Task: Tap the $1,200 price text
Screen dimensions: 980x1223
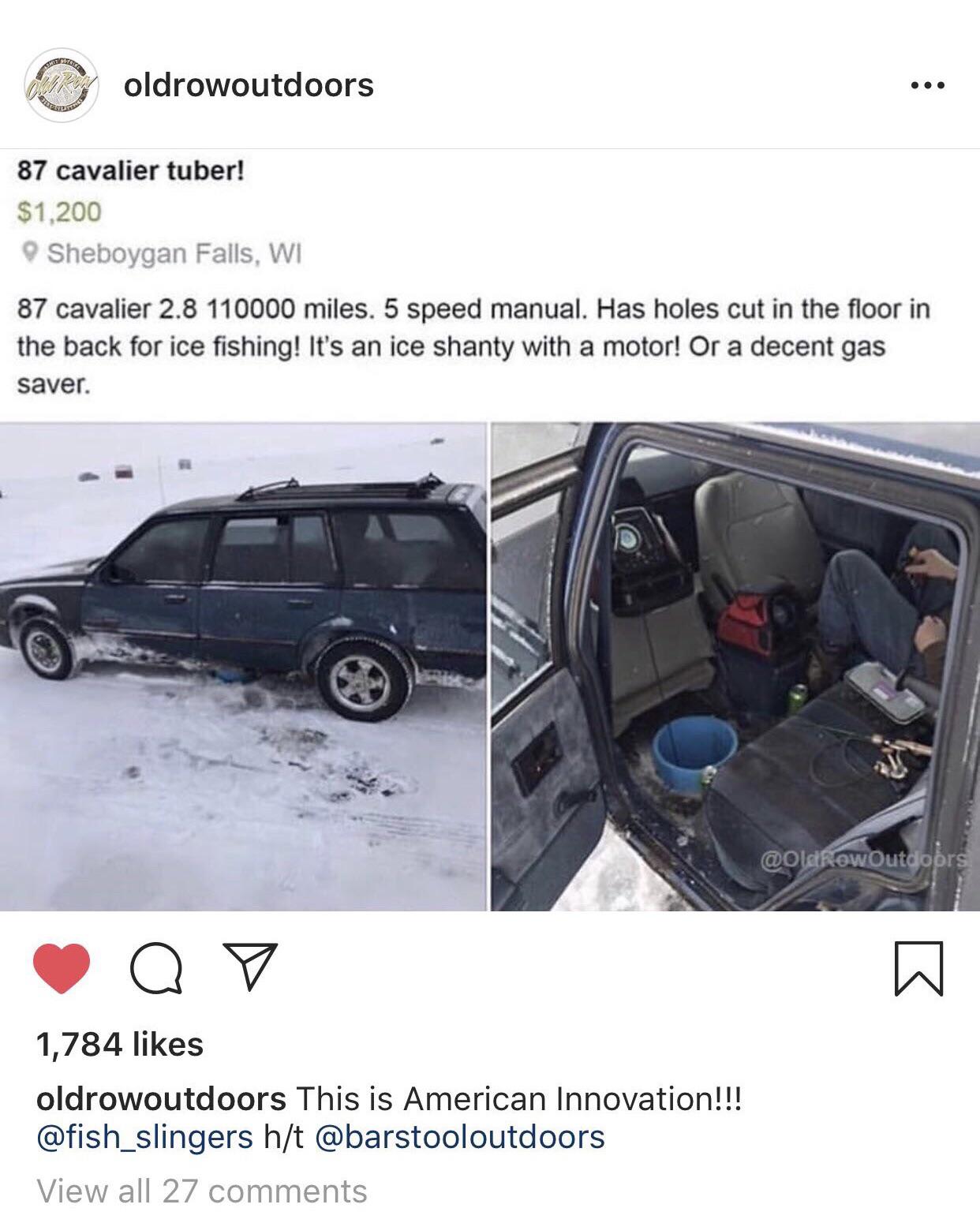Action: click(60, 211)
